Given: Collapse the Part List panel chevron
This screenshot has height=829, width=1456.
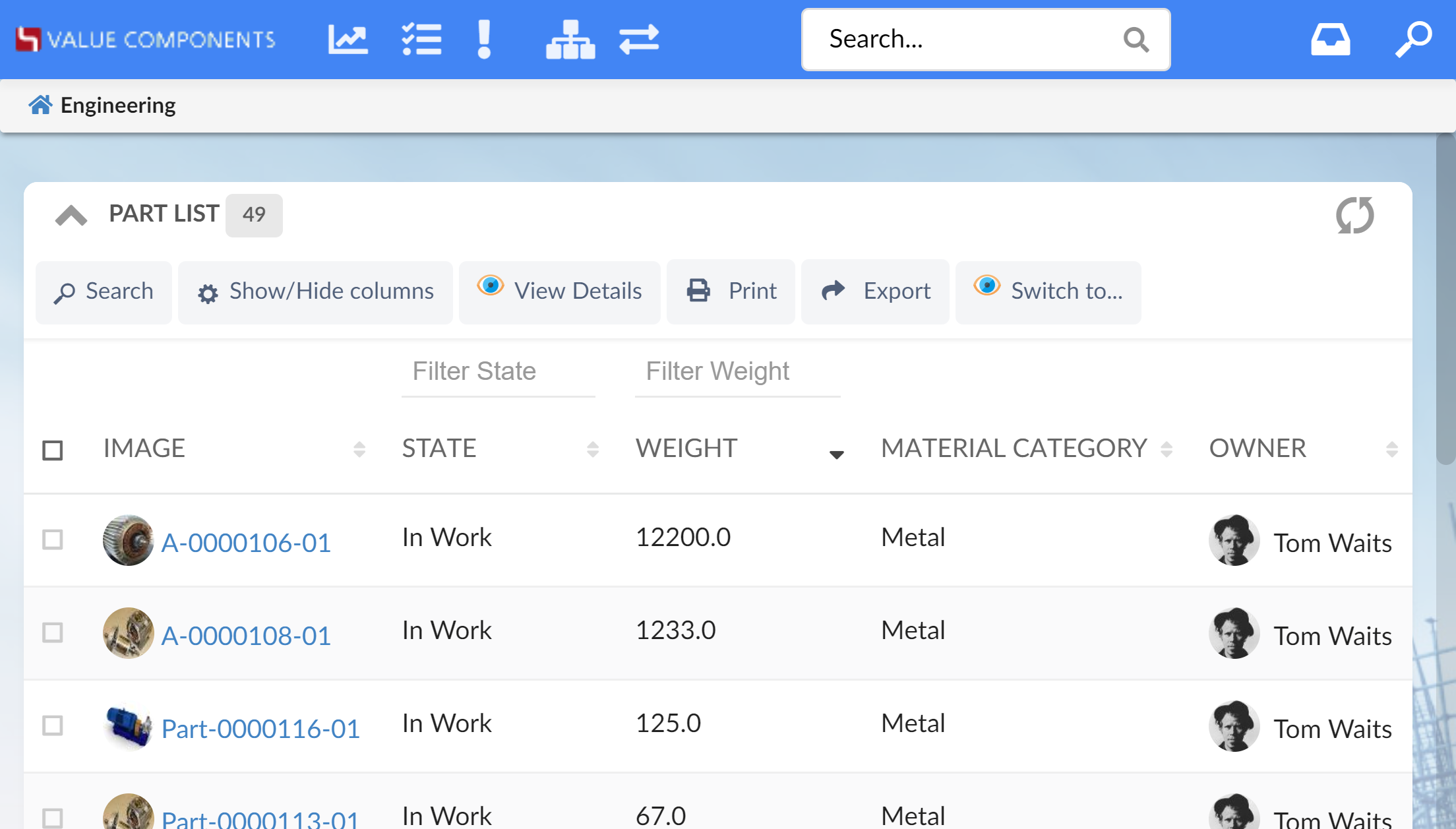Looking at the screenshot, I should [x=71, y=215].
